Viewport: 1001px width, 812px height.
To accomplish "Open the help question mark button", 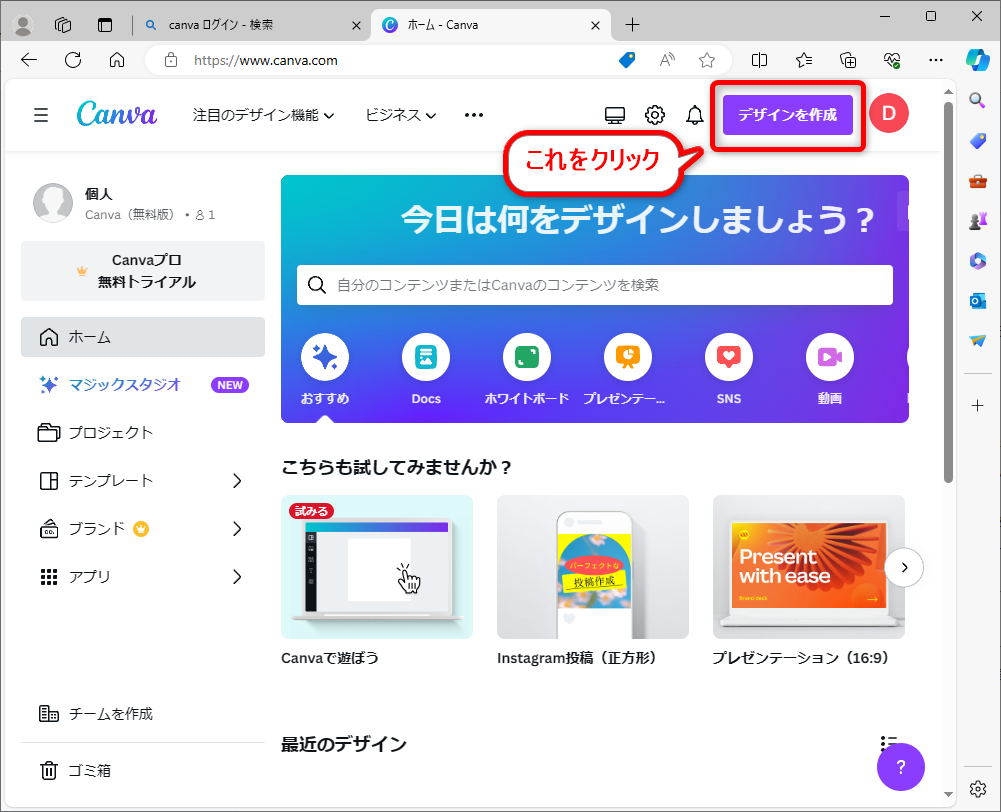I will pos(901,767).
